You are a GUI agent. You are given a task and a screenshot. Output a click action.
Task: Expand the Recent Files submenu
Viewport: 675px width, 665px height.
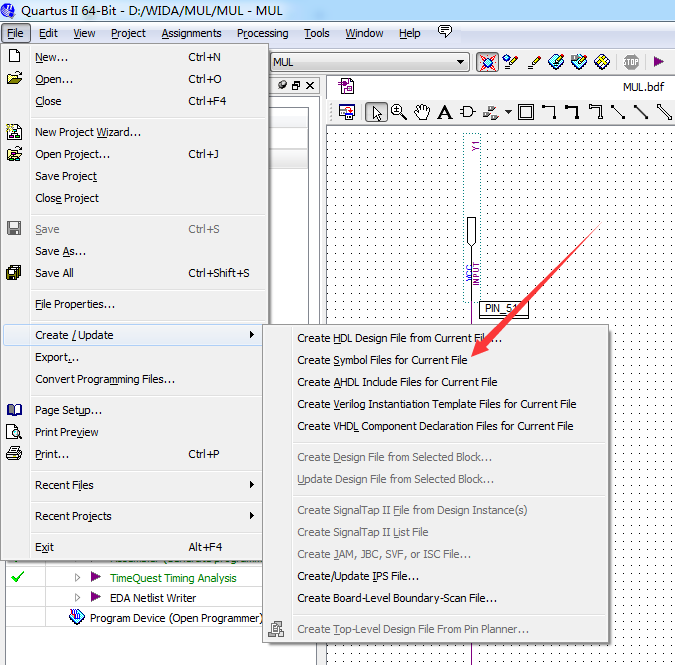[x=133, y=485]
